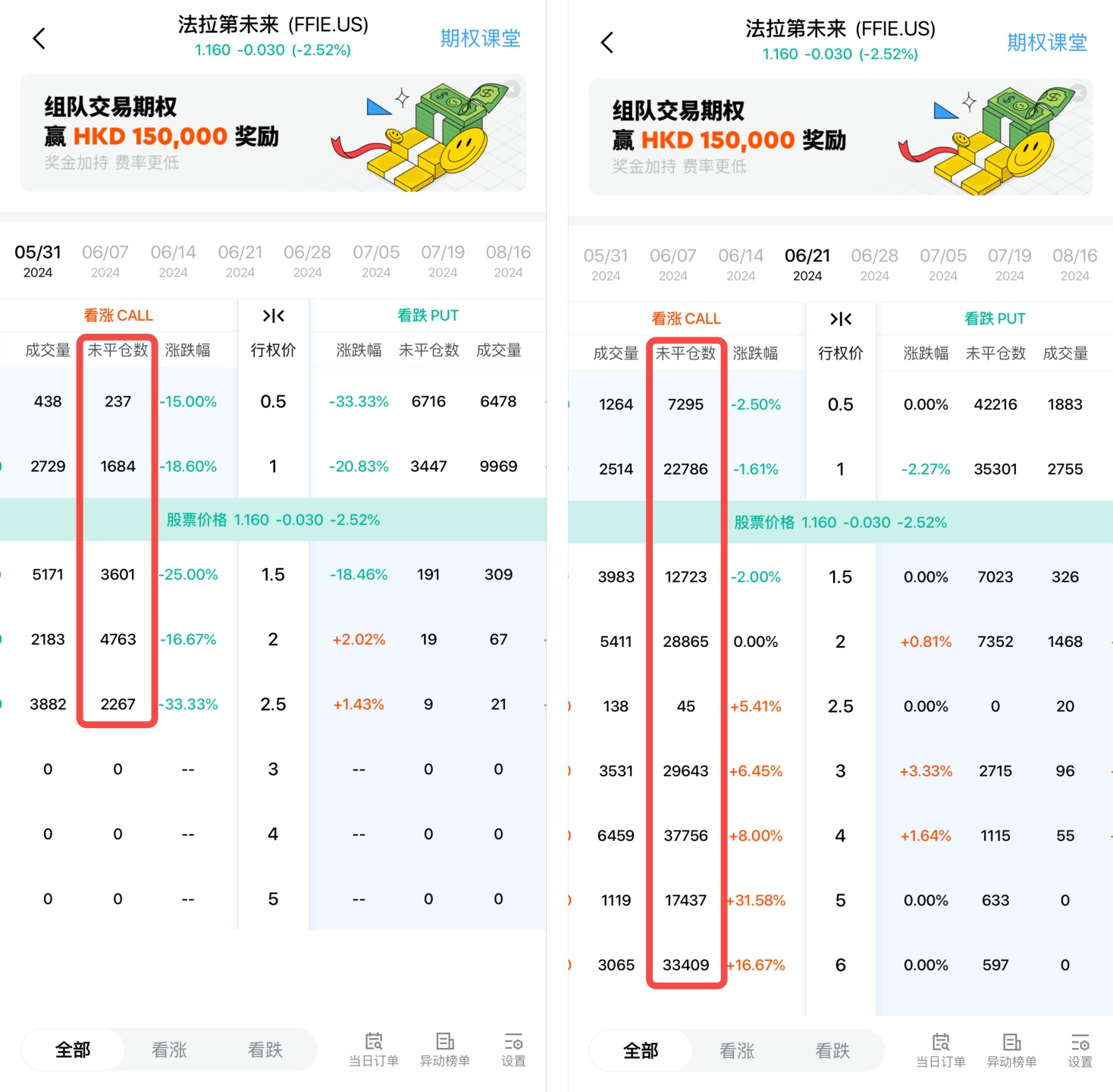Viewport: 1113px width, 1092px height.
Task: Click the 看跌 PUT header in the left screen
Action: pos(428,315)
